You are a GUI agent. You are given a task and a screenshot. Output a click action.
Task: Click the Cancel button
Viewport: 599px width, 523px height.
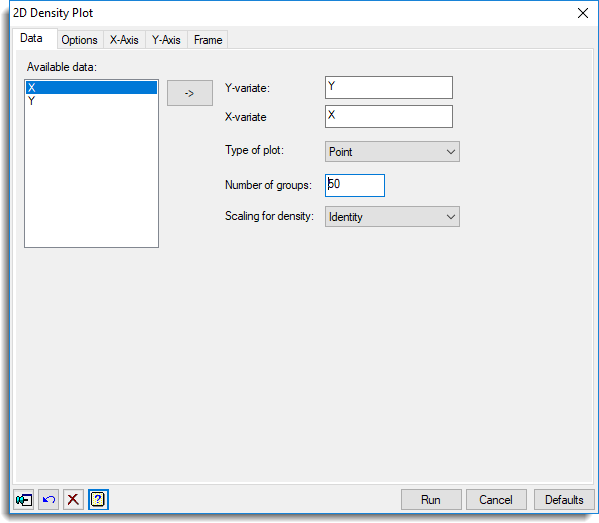pyautogui.click(x=496, y=499)
